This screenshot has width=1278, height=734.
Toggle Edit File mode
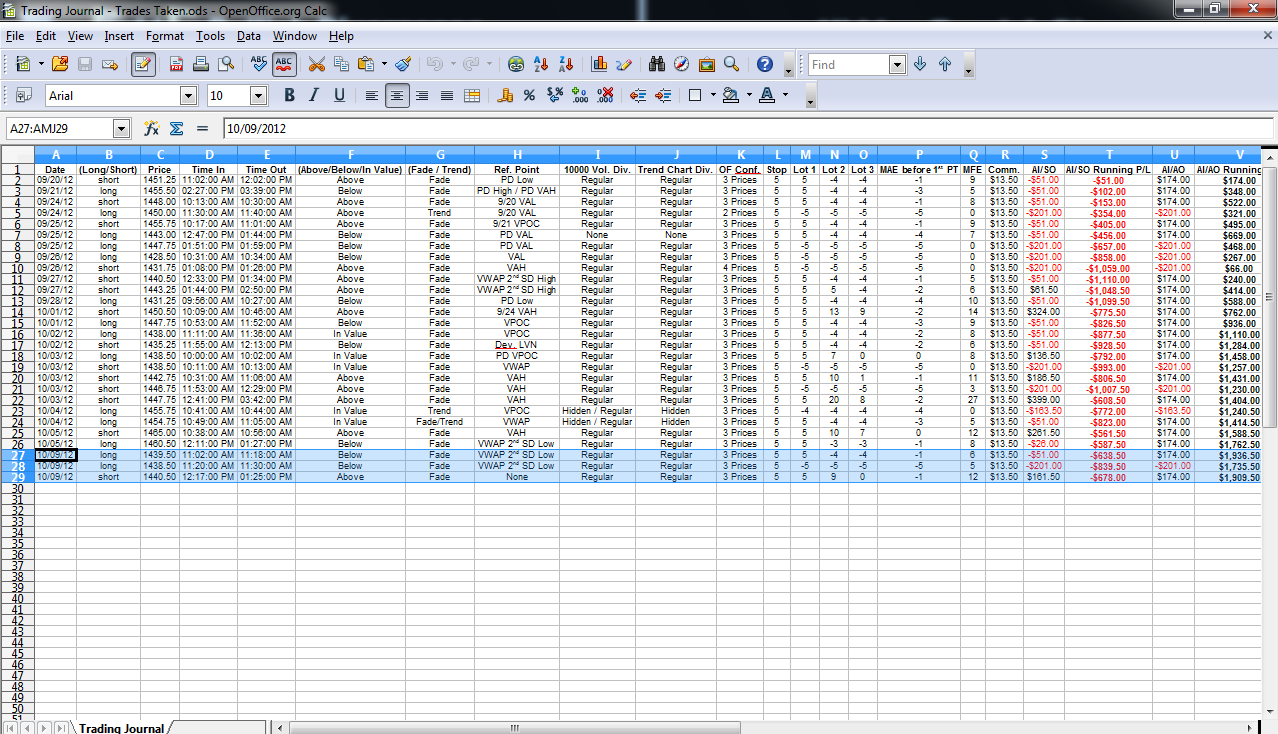pos(143,64)
